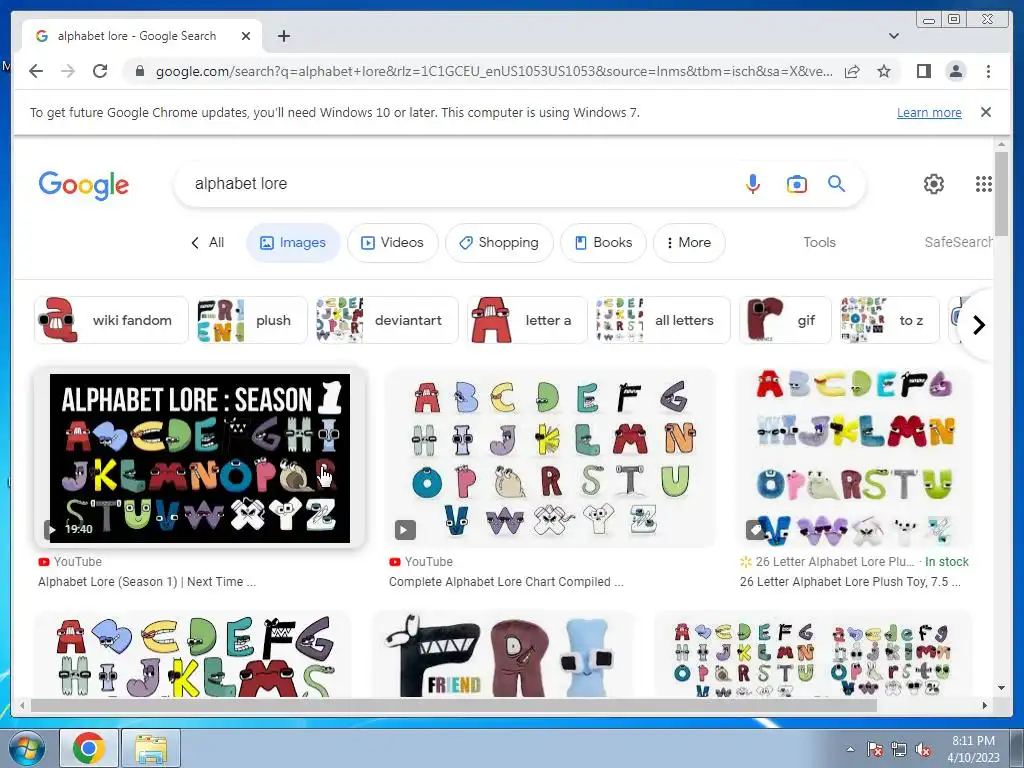Open the SafeSearch setting
The image size is (1024, 768).
(958, 242)
